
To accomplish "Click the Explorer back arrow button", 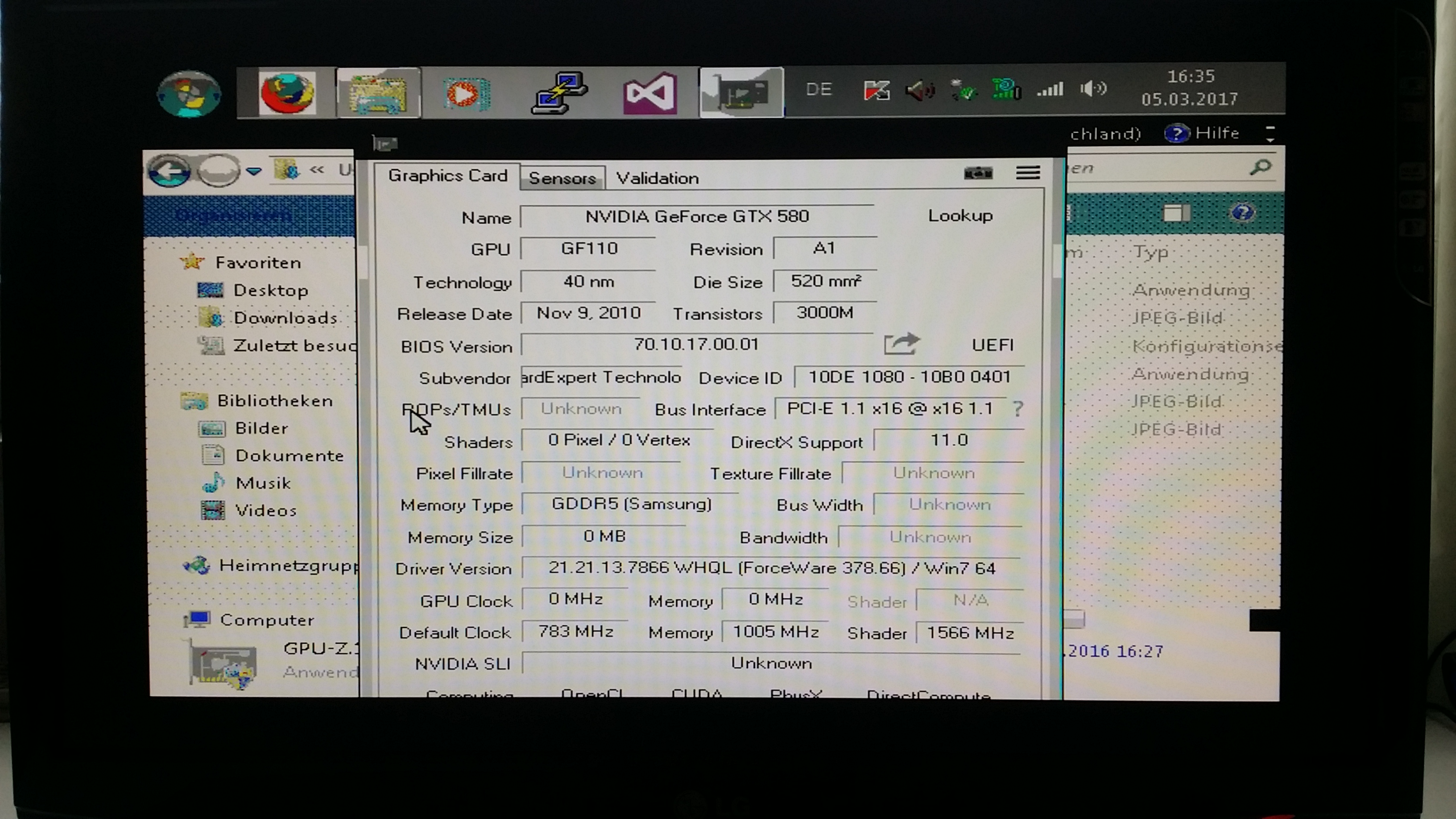I will point(169,171).
